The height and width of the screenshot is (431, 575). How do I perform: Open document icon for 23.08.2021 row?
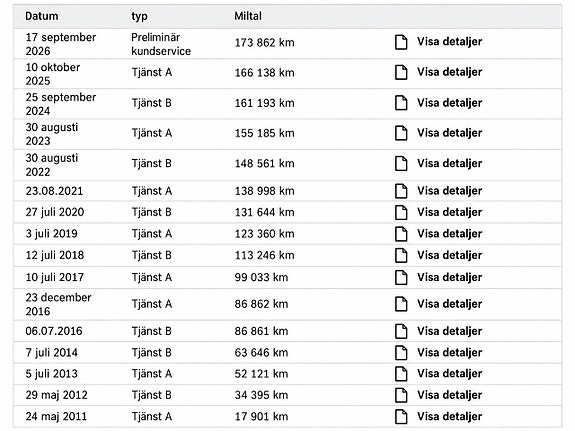[401, 191]
